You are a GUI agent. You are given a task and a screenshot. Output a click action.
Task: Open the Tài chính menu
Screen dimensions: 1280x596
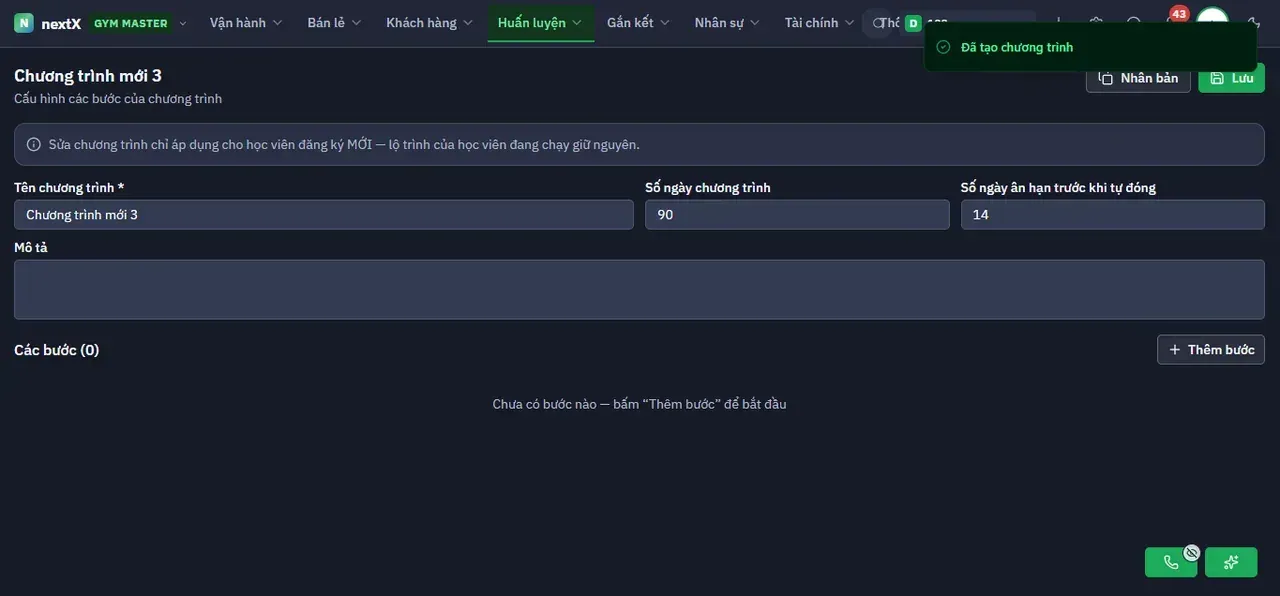(819, 23)
